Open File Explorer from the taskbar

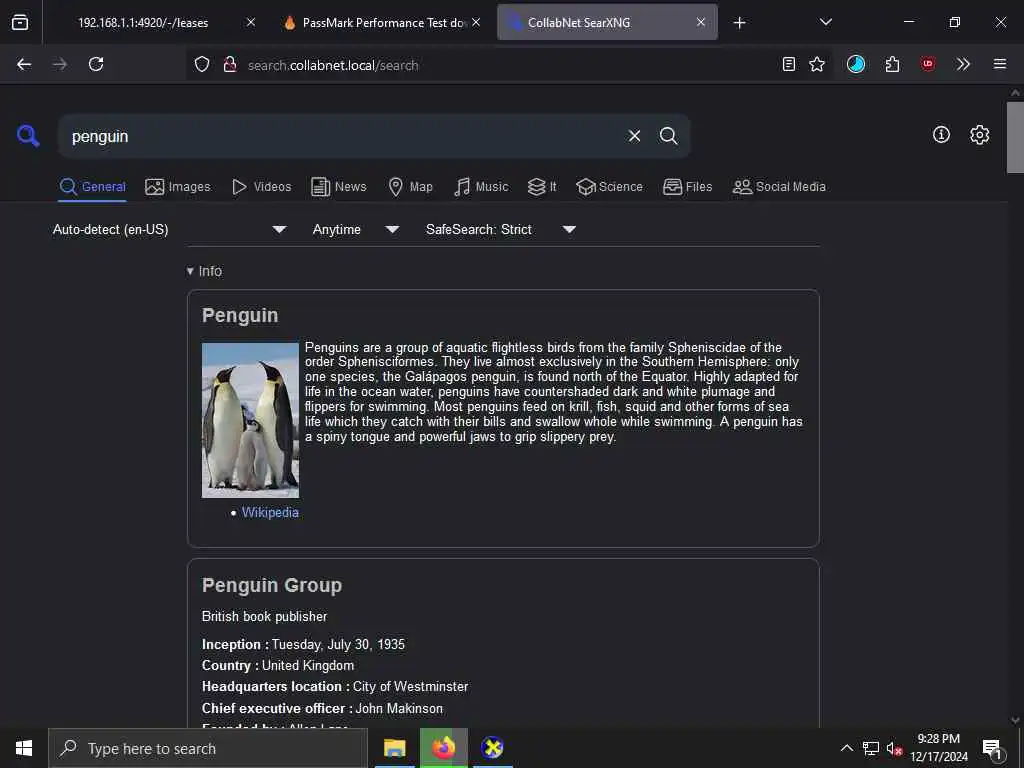point(394,748)
